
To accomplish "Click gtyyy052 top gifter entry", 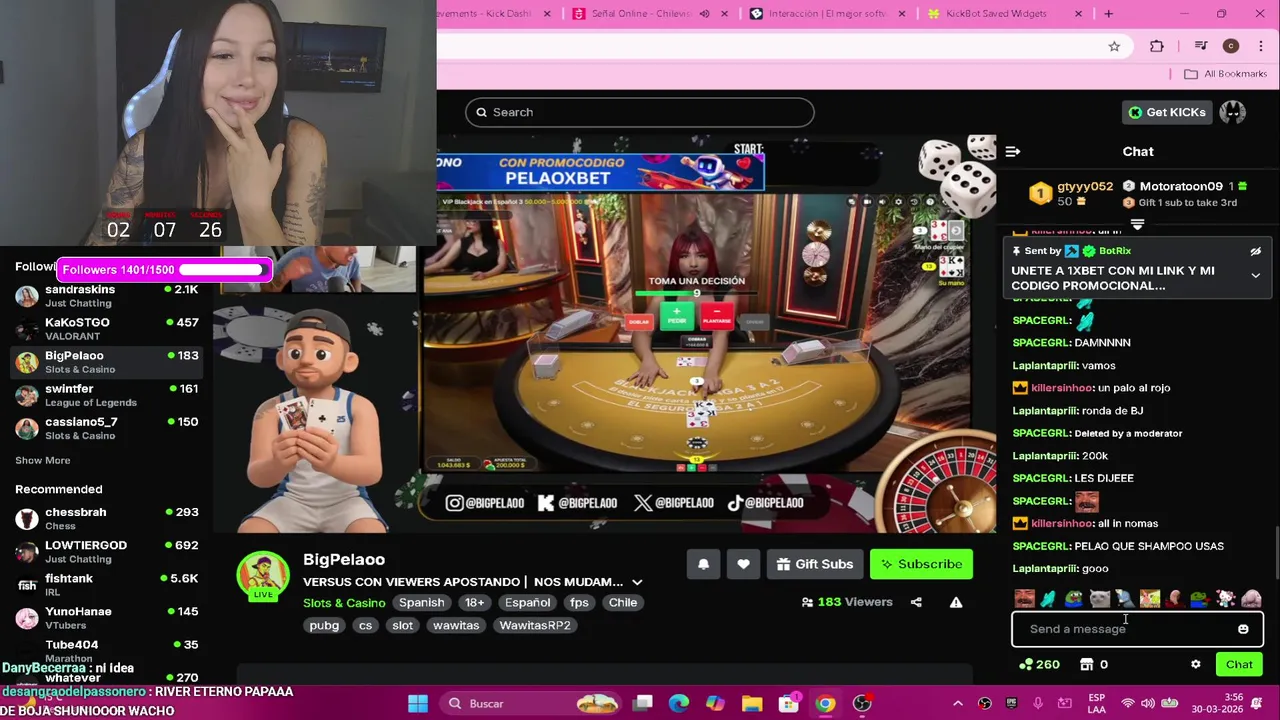I will pos(1071,194).
